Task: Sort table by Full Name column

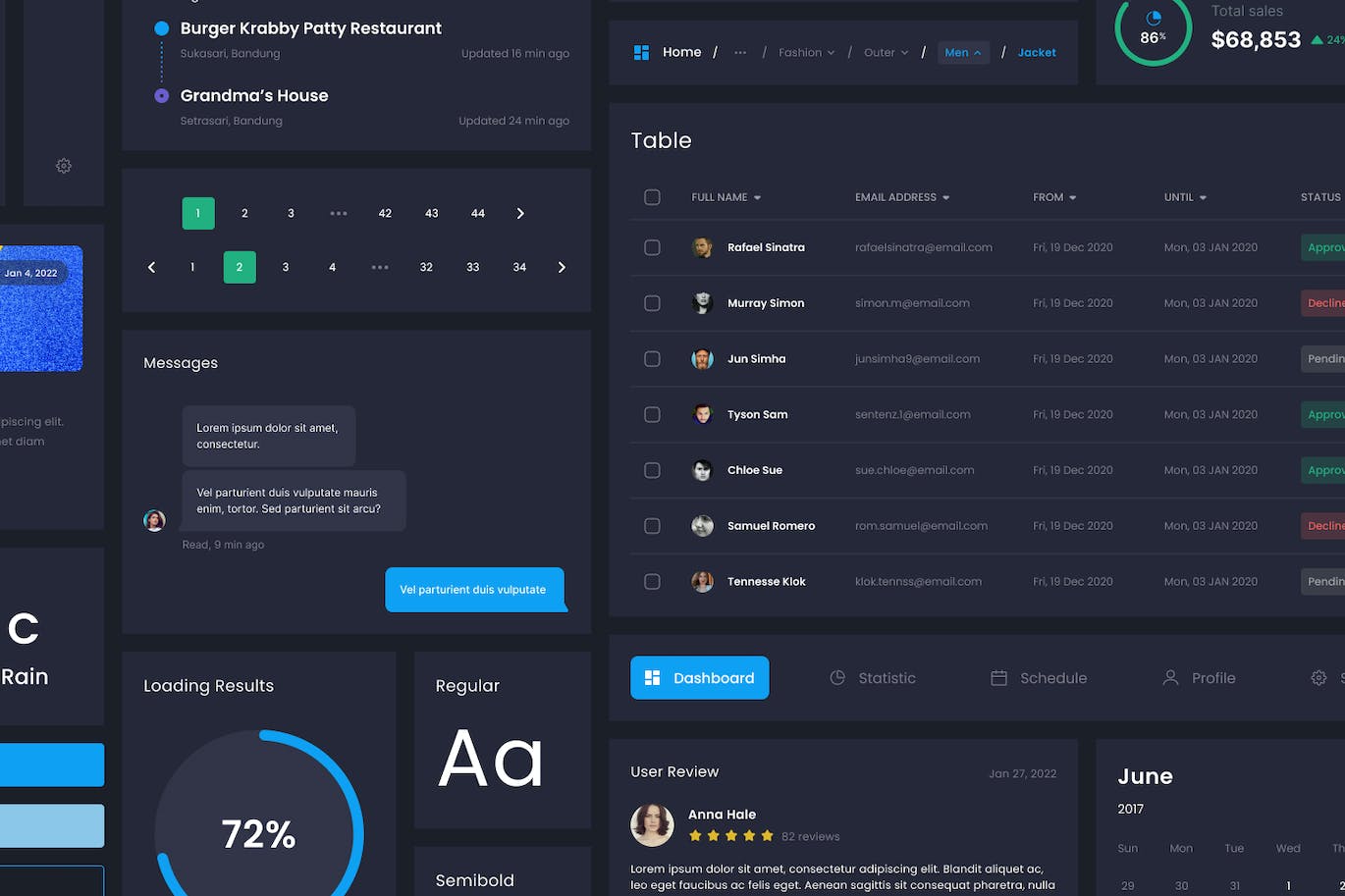Action: click(x=726, y=197)
